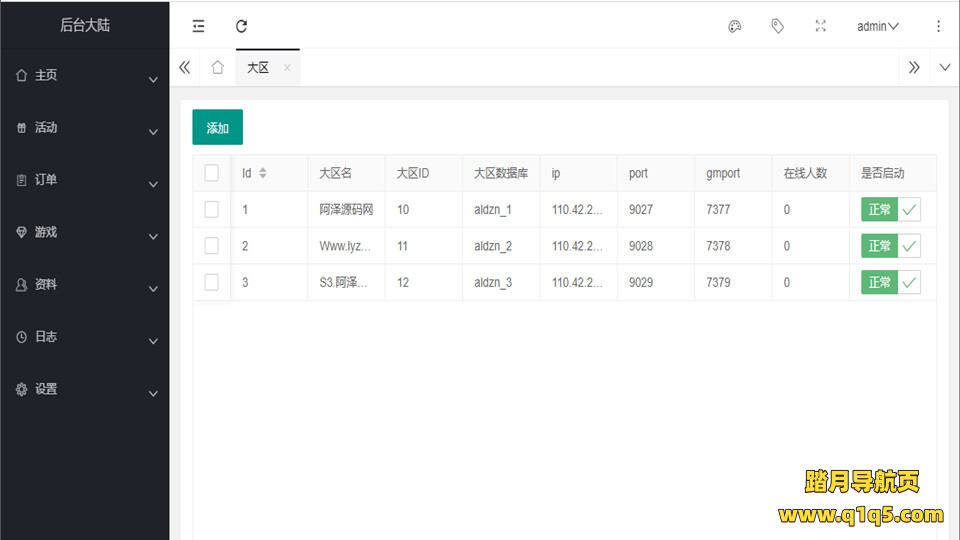Expand the 设置 sidebar menu
This screenshot has width=960, height=540.
tap(85, 390)
